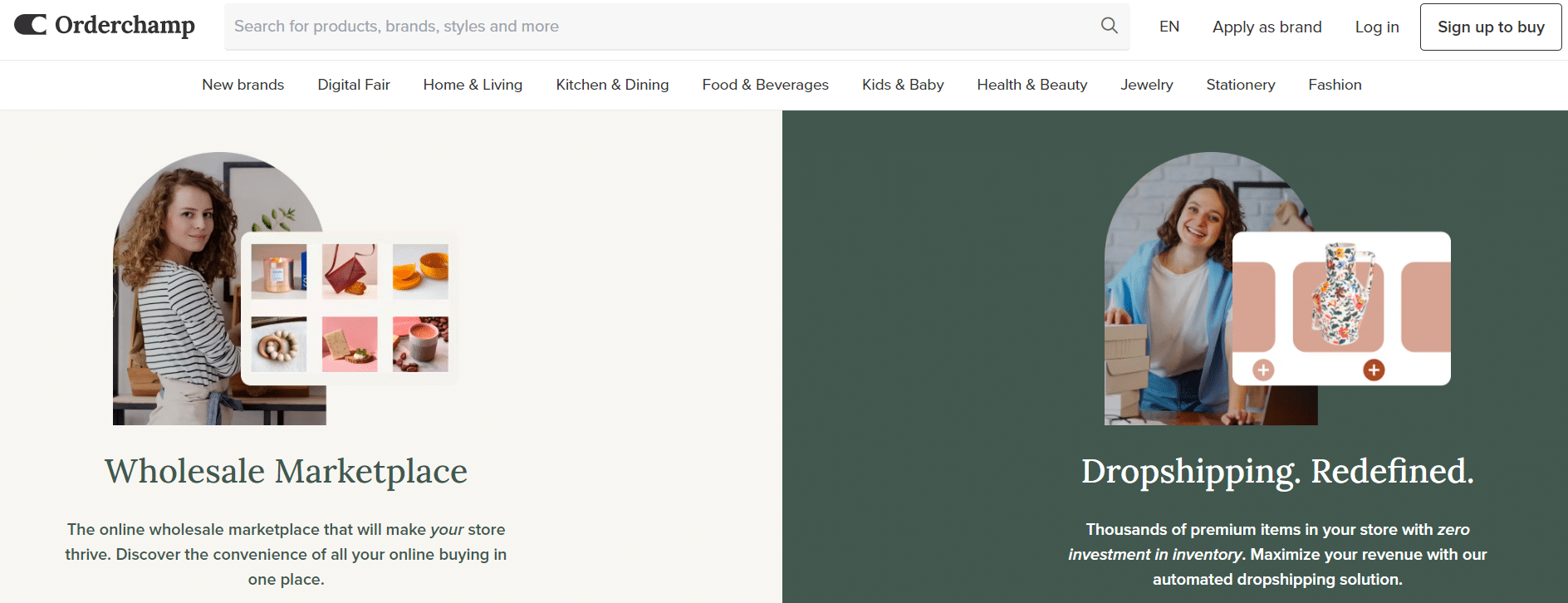Go to the Digital Fair section
Screen dimensions: 1568x603
353,85
